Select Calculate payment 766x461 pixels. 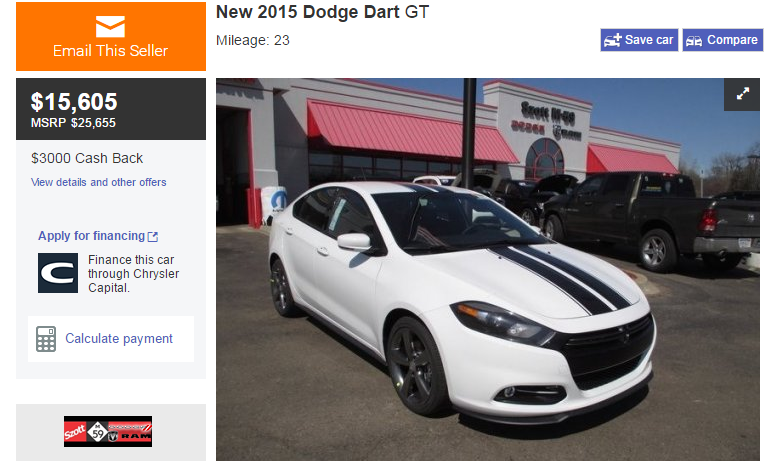click(x=111, y=339)
